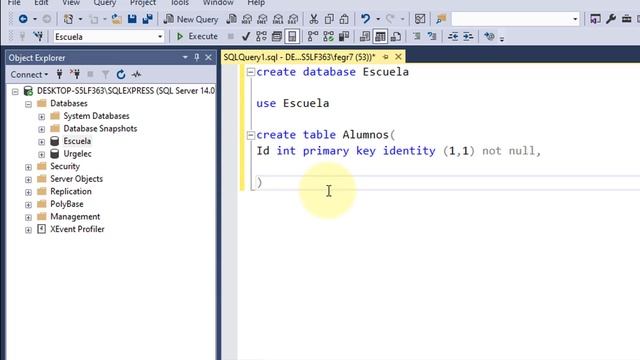Select Results to Text option
640x360 pixels.
click(x=364, y=37)
